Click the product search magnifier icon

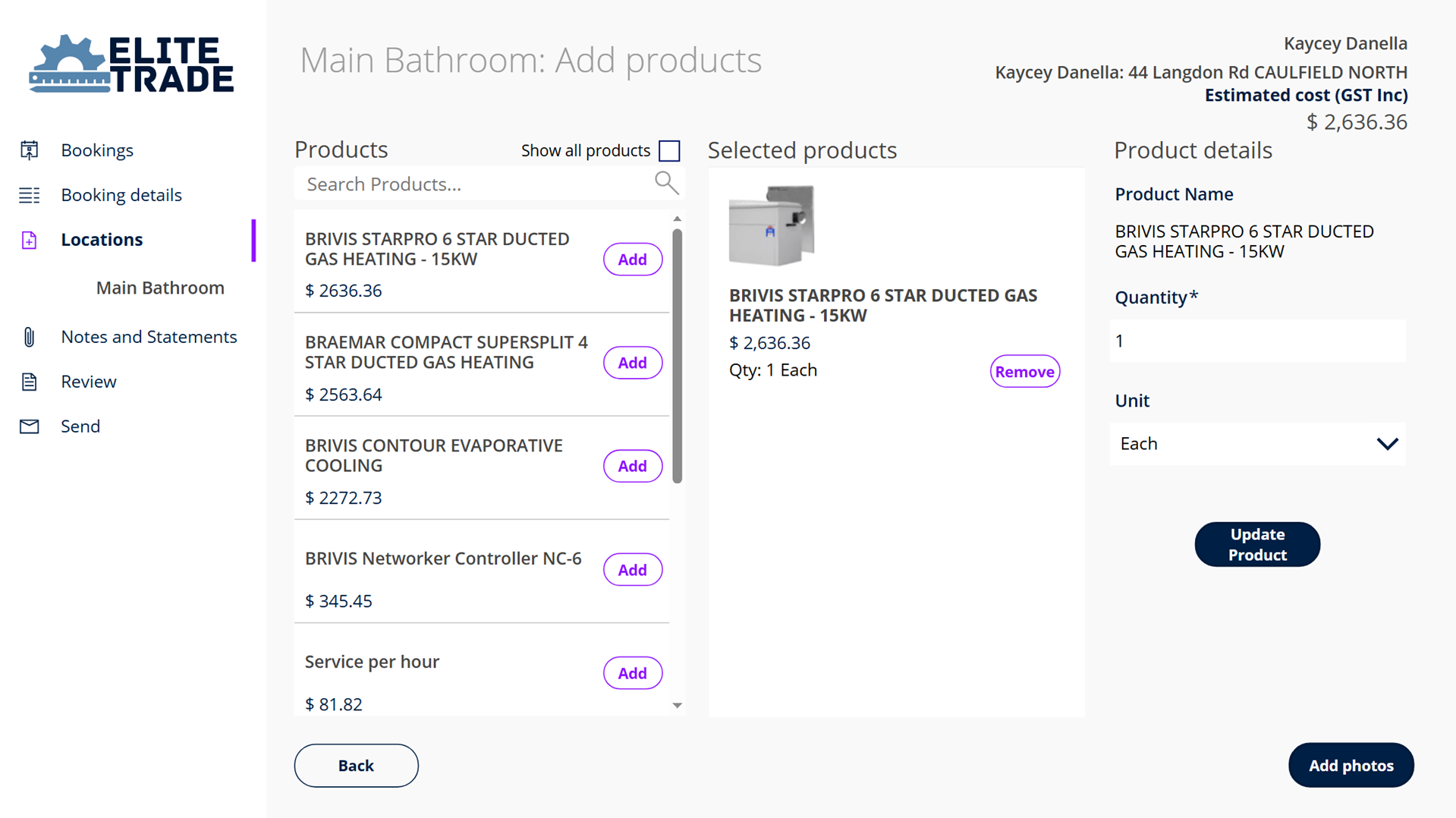665,183
